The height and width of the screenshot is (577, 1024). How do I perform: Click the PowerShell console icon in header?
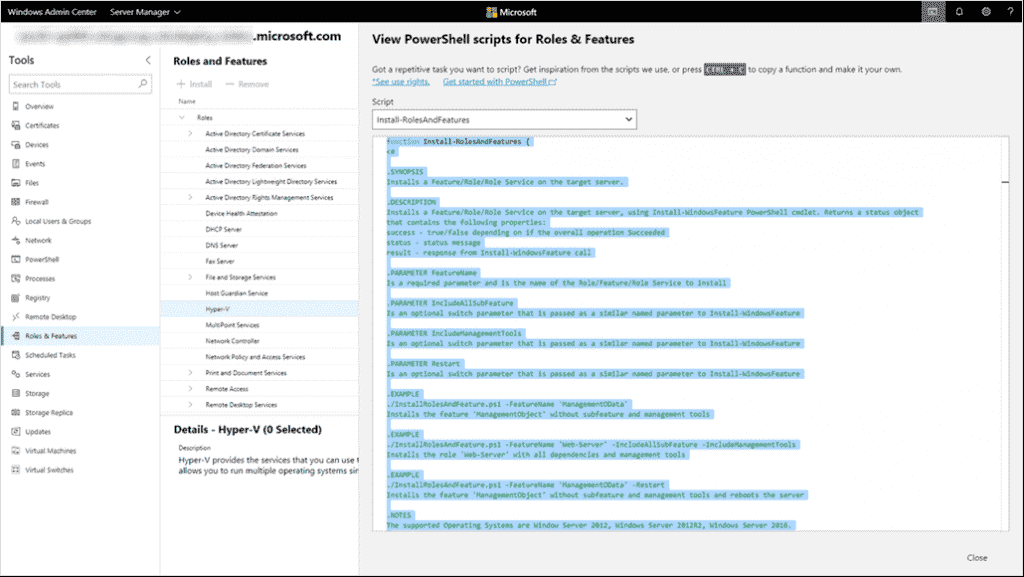pyautogui.click(x=933, y=12)
